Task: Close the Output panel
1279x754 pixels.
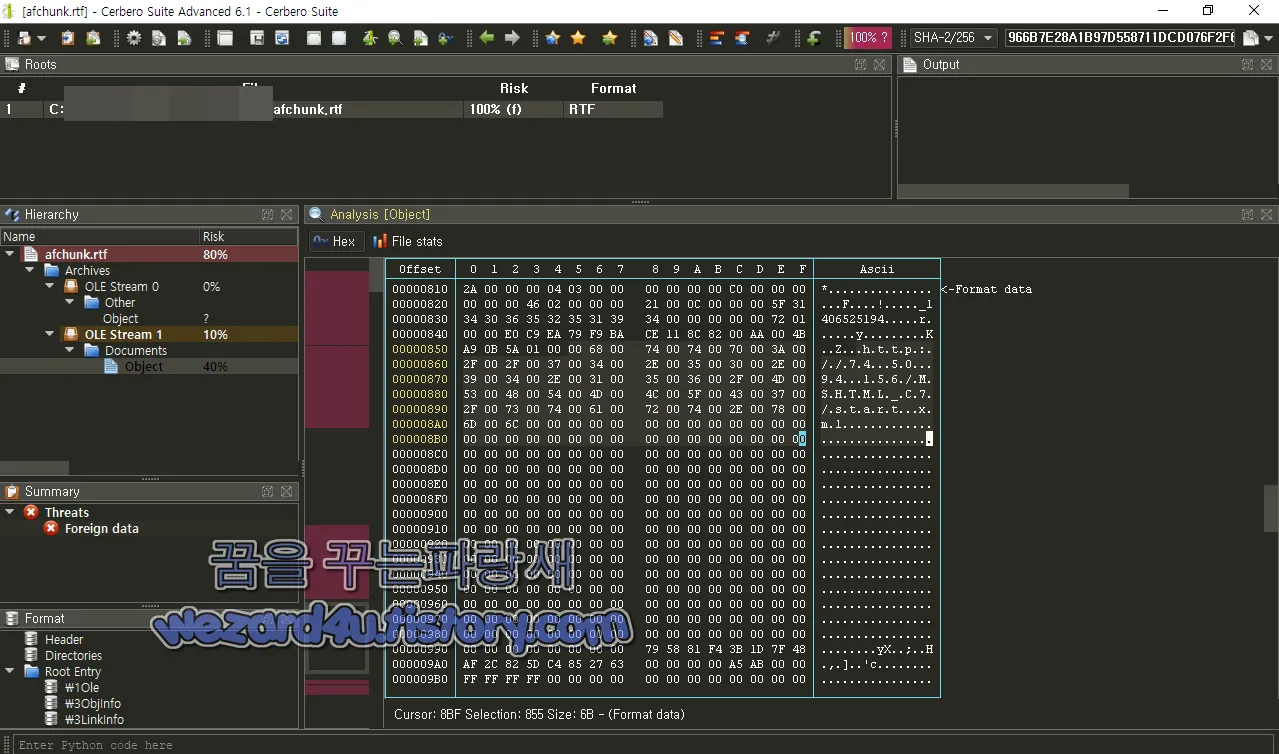Action: pyautogui.click(x=1266, y=64)
